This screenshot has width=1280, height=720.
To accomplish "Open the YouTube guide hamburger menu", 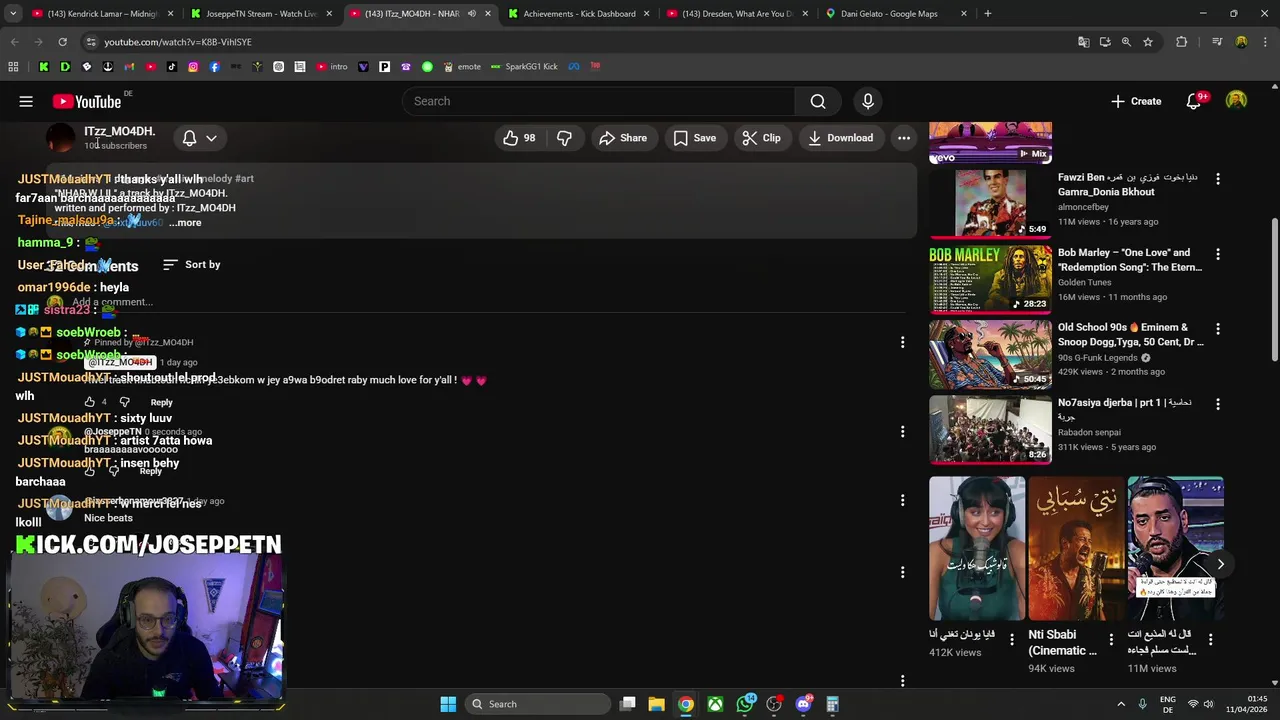I will tap(26, 101).
